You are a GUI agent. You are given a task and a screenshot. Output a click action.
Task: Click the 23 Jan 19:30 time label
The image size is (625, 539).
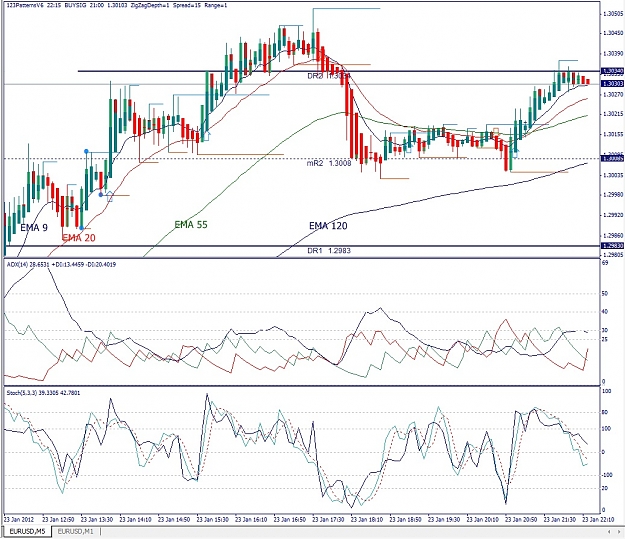click(444, 520)
